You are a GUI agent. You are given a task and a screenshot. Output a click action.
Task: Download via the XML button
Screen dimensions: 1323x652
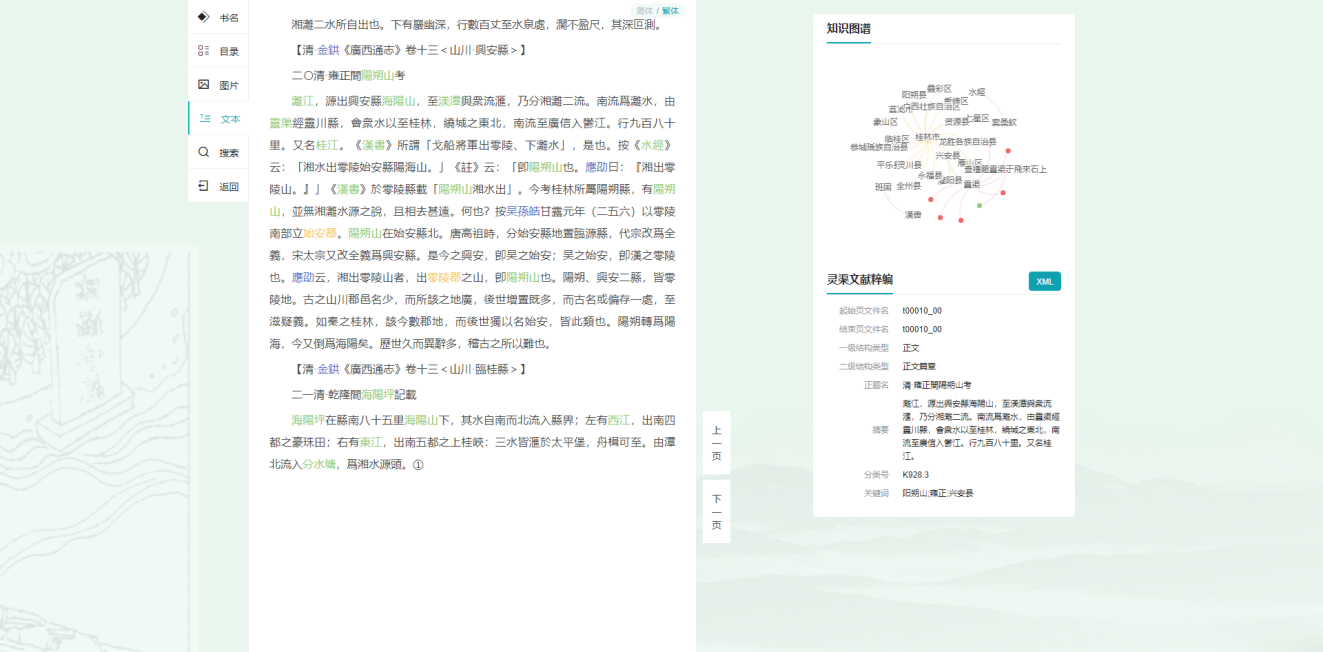[1045, 281]
